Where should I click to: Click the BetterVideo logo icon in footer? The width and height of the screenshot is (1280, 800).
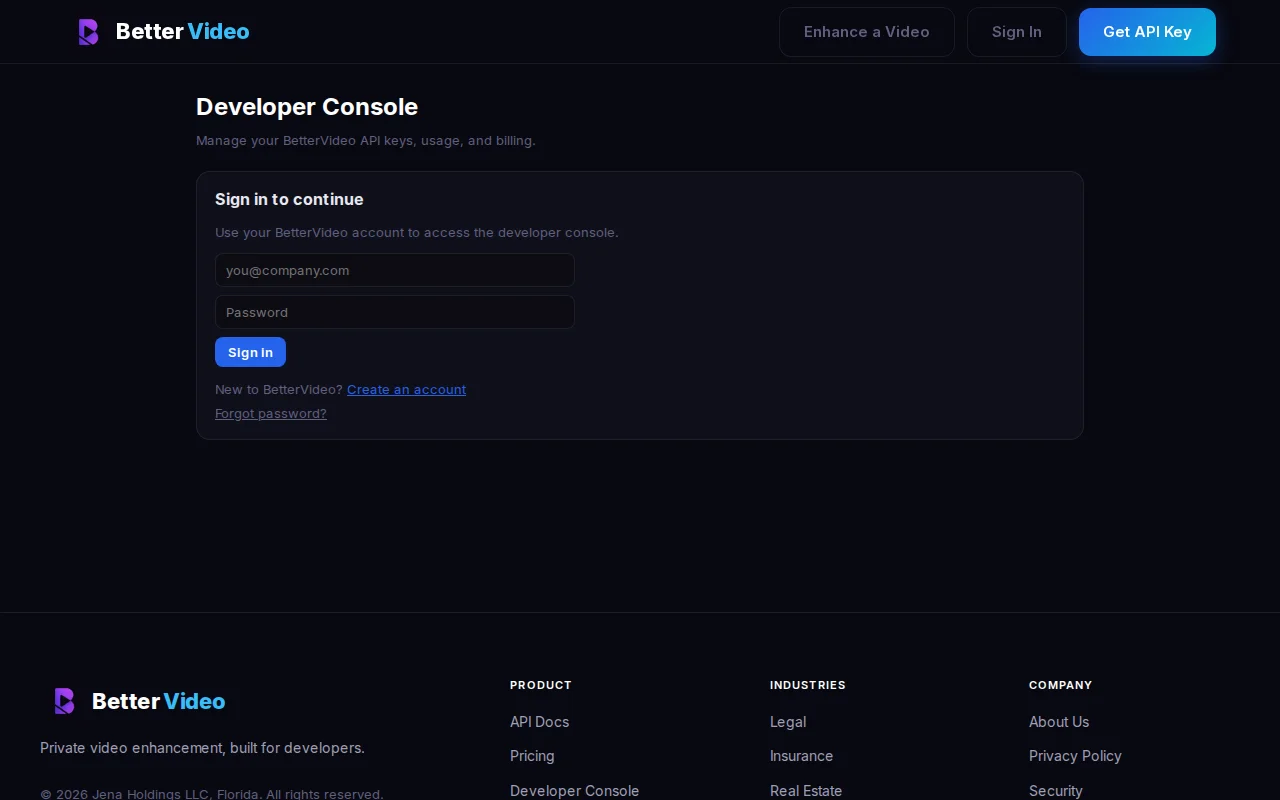coord(64,701)
